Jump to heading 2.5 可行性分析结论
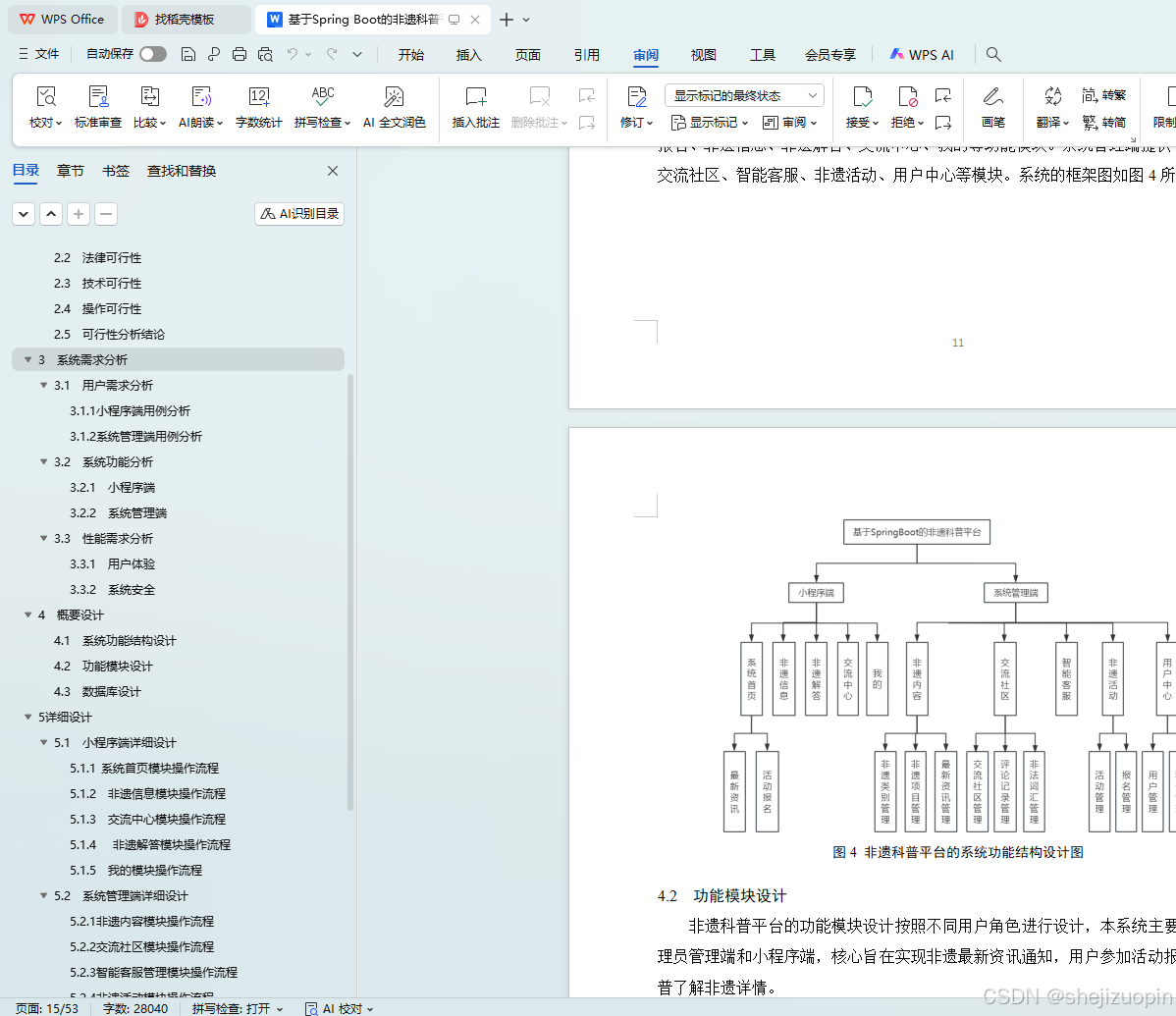Screen dimensions: 1176x1016 [x=110, y=335]
